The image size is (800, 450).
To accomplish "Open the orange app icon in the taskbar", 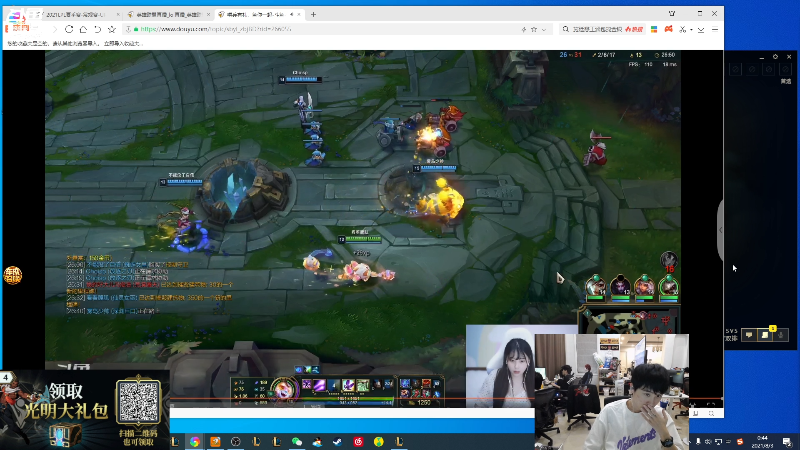I will [215, 441].
